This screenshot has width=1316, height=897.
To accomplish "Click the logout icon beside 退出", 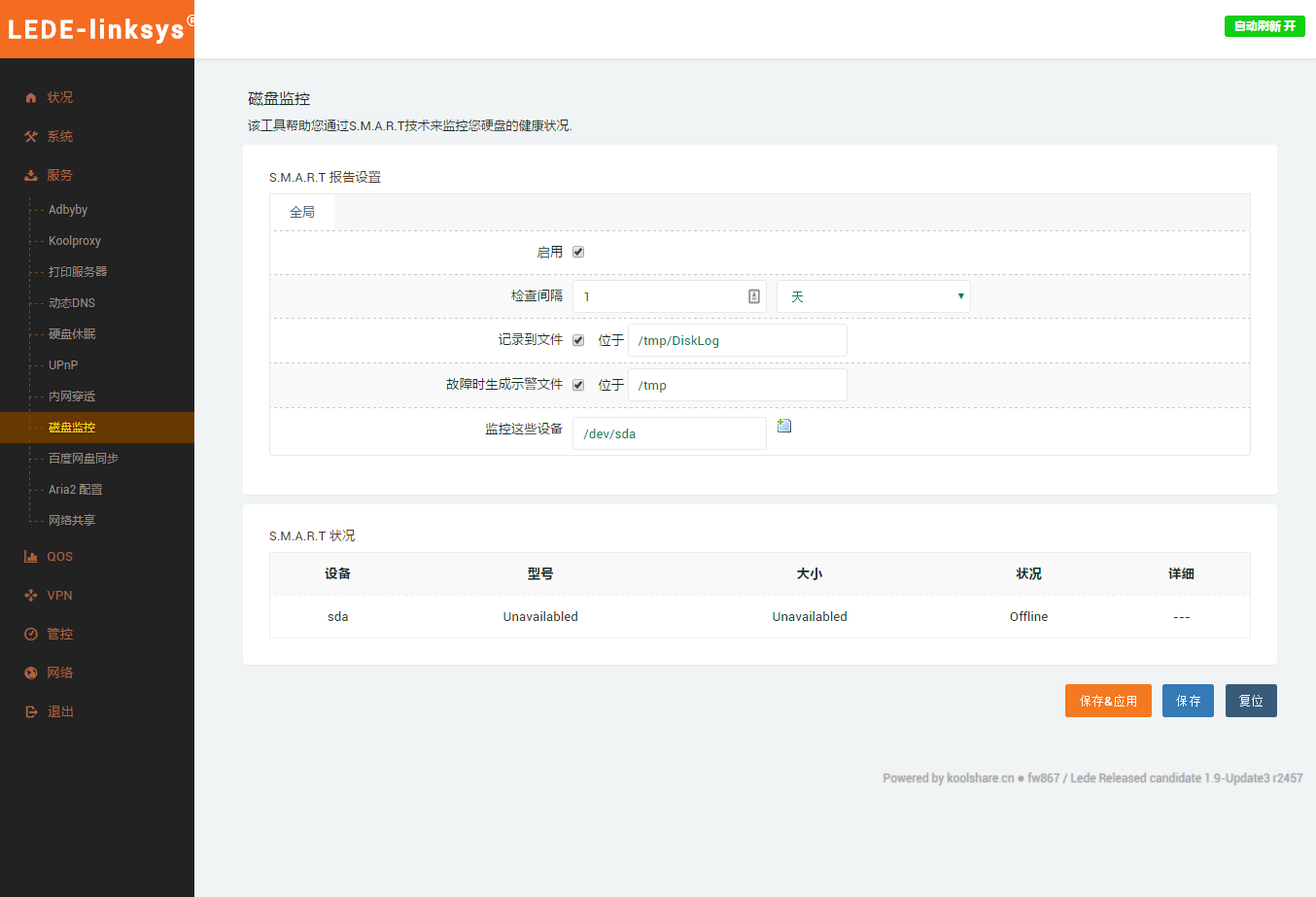I will pyautogui.click(x=31, y=712).
